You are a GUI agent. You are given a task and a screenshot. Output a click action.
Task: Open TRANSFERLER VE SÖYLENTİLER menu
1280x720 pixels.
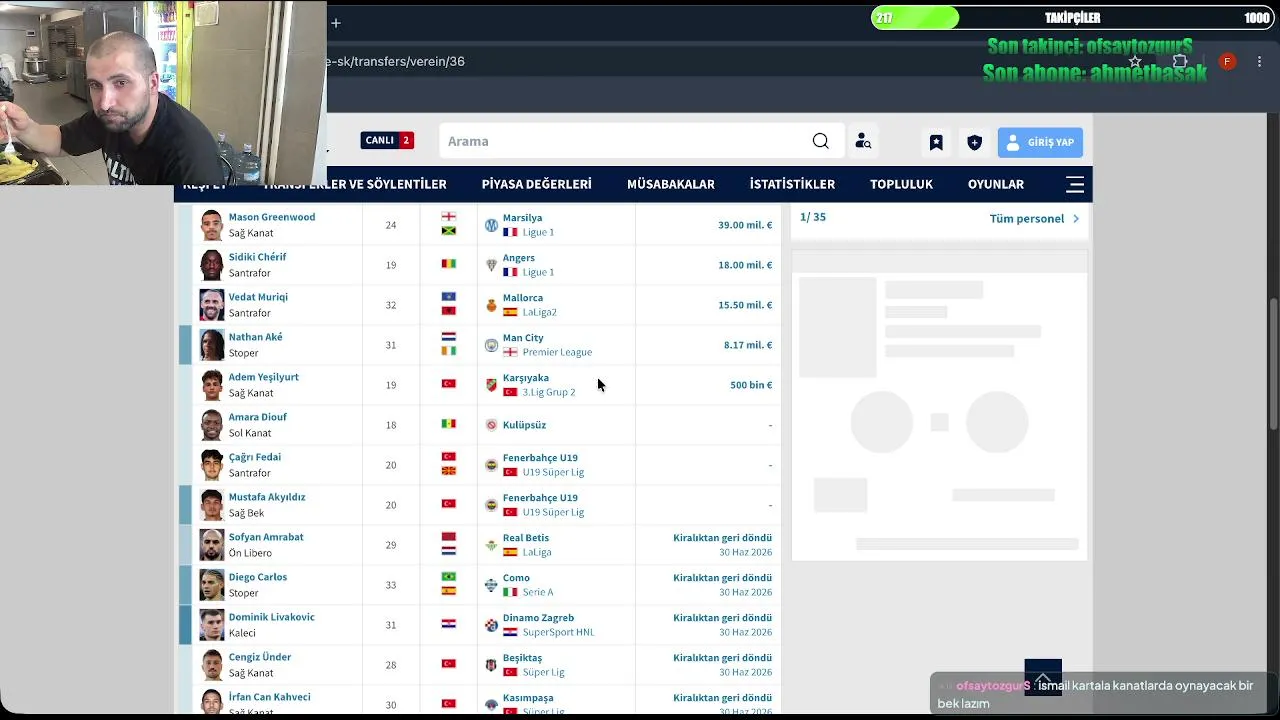[355, 184]
